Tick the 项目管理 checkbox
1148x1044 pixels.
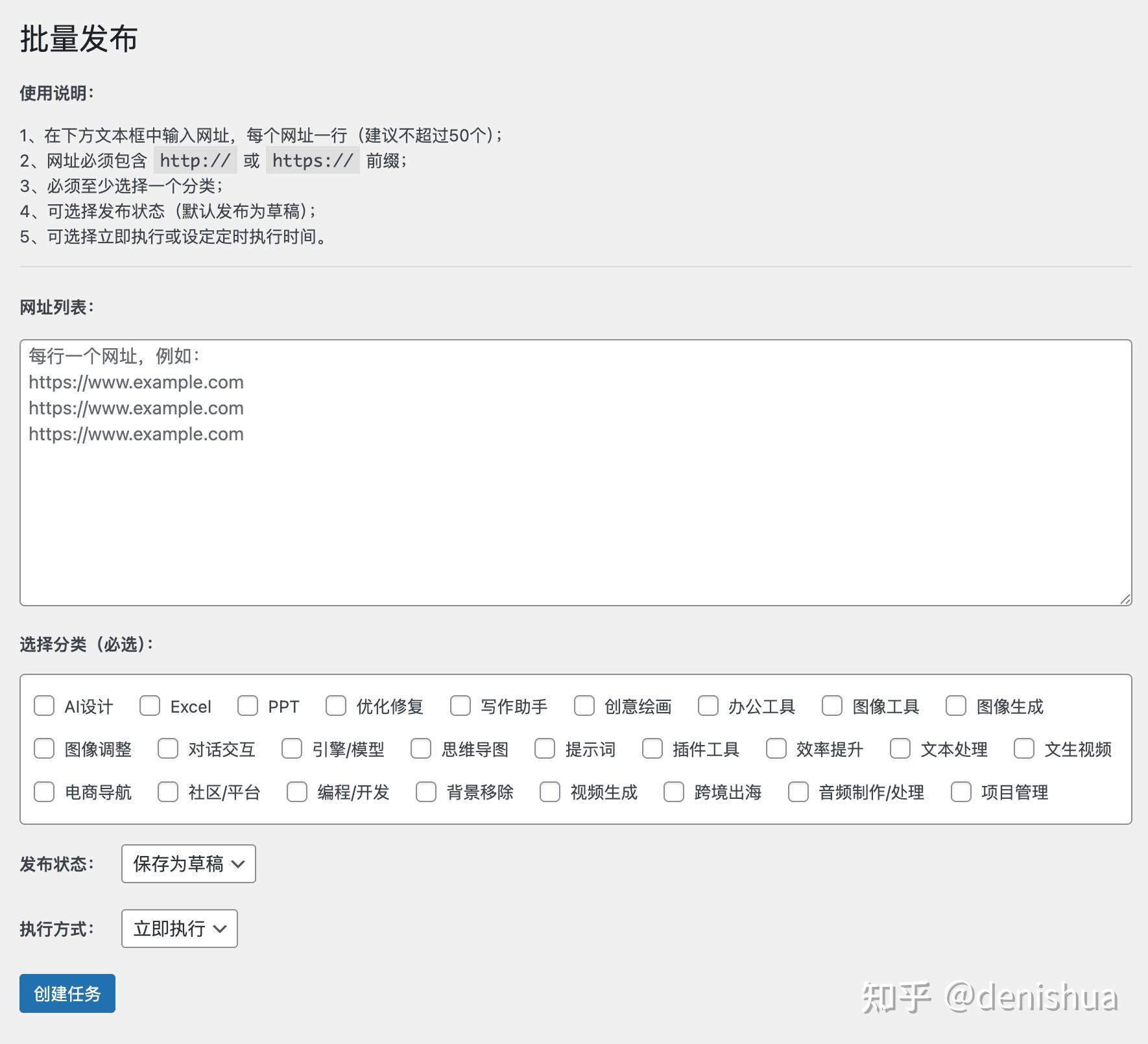pyautogui.click(x=961, y=791)
